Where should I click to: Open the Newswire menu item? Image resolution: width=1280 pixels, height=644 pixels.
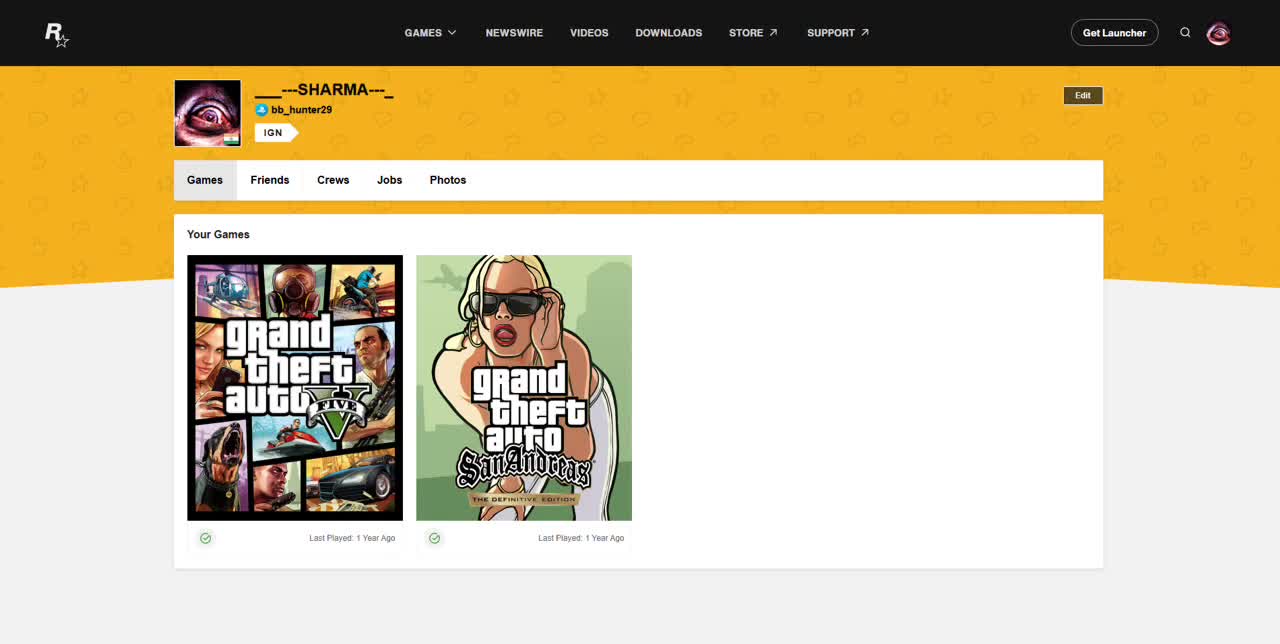(514, 33)
